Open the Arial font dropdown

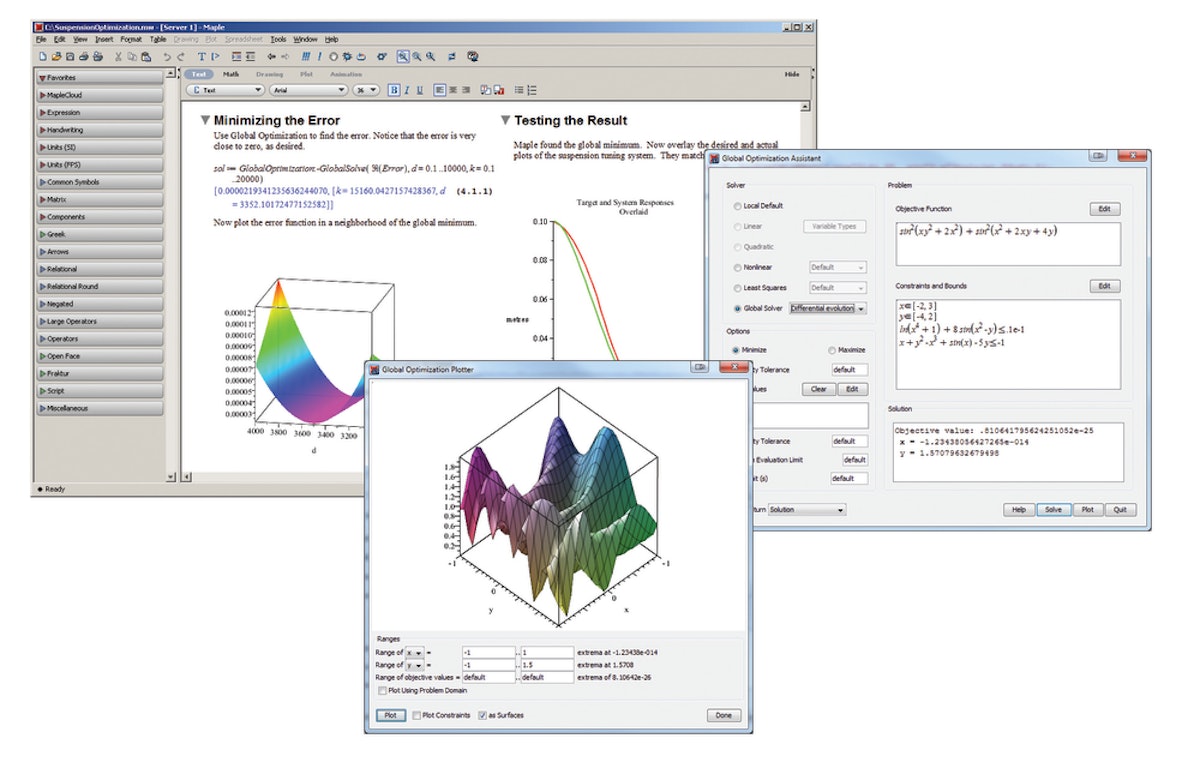(320, 89)
